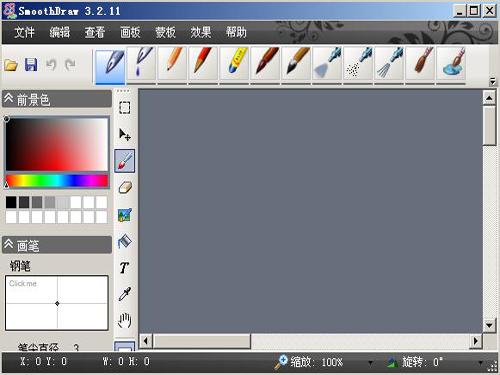Select the medium gray third swatch
This screenshot has width=500, height=375.
coord(37,202)
